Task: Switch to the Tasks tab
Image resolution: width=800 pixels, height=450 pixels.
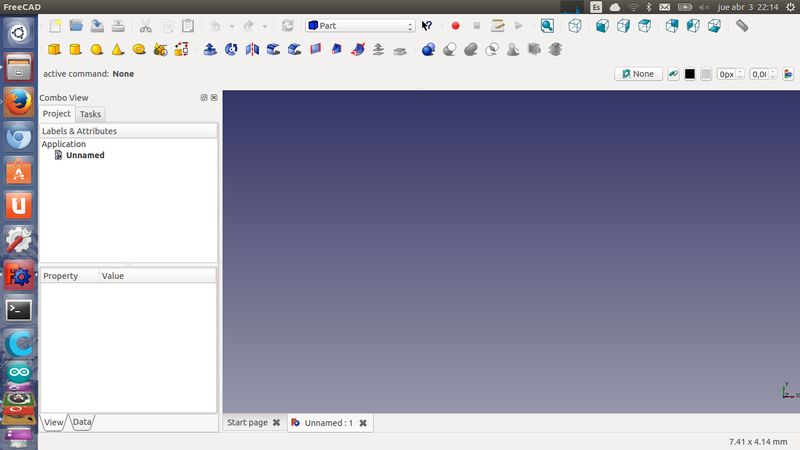Action: click(90, 114)
